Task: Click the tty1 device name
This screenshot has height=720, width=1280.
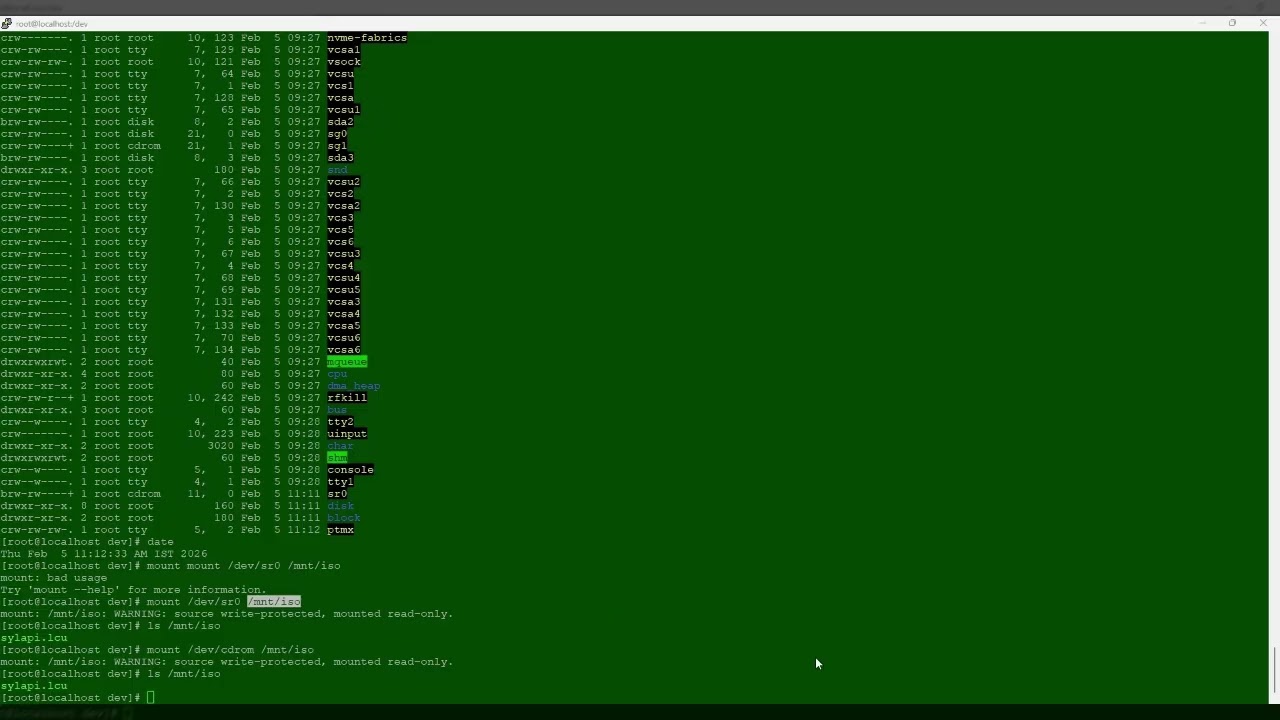Action: pyautogui.click(x=340, y=482)
